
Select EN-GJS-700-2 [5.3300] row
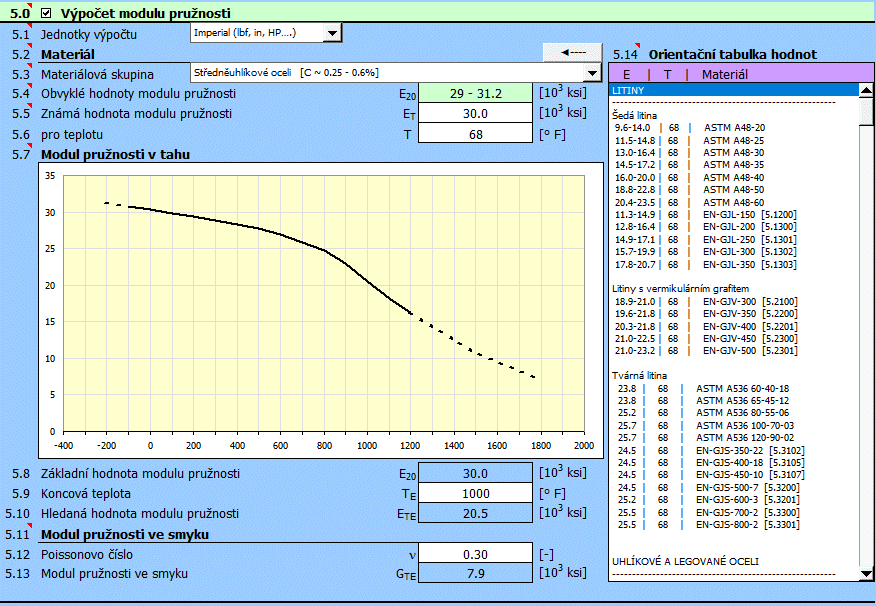[x=734, y=512]
